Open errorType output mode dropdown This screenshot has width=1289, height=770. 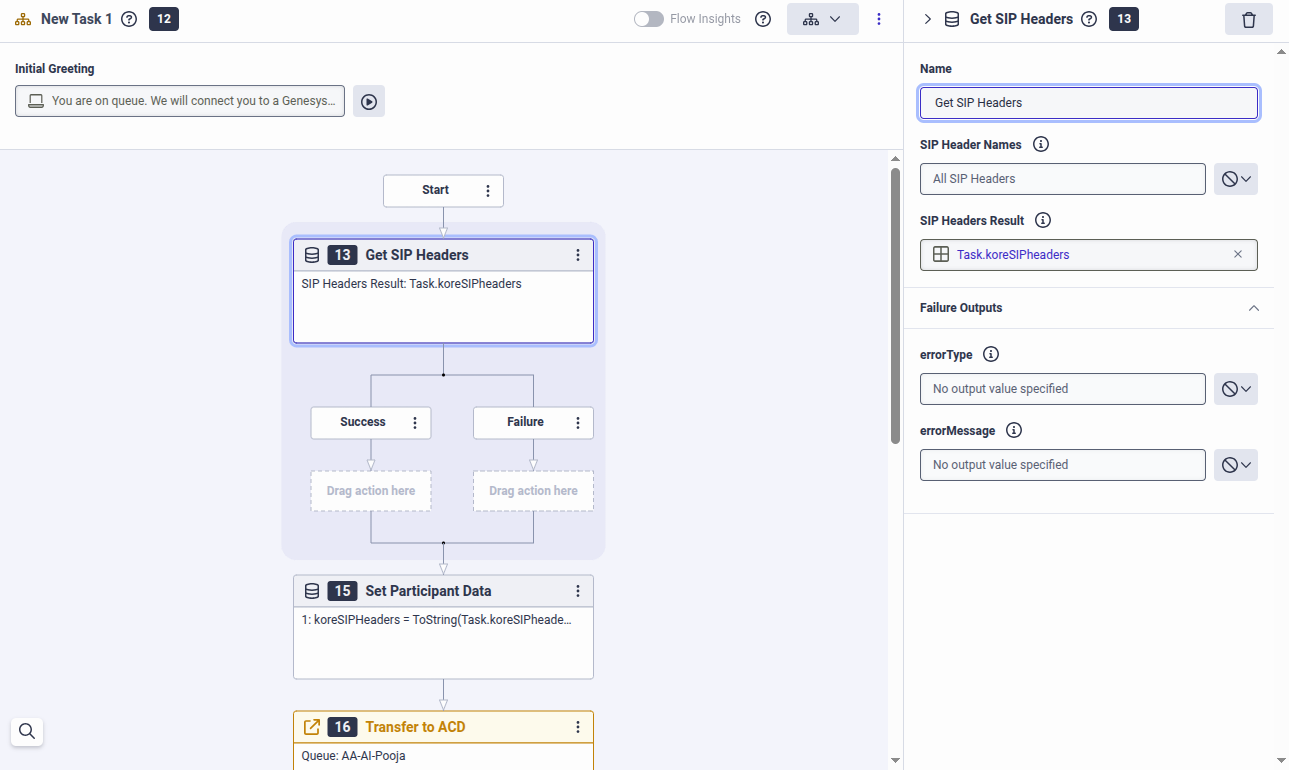coord(1236,389)
